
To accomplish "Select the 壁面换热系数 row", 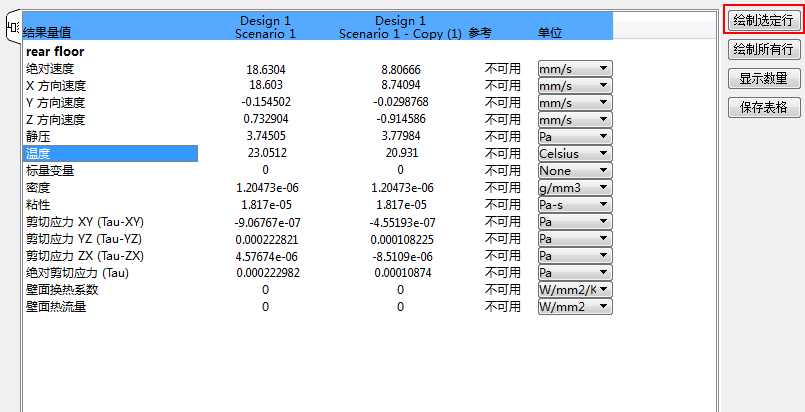I will (62, 290).
